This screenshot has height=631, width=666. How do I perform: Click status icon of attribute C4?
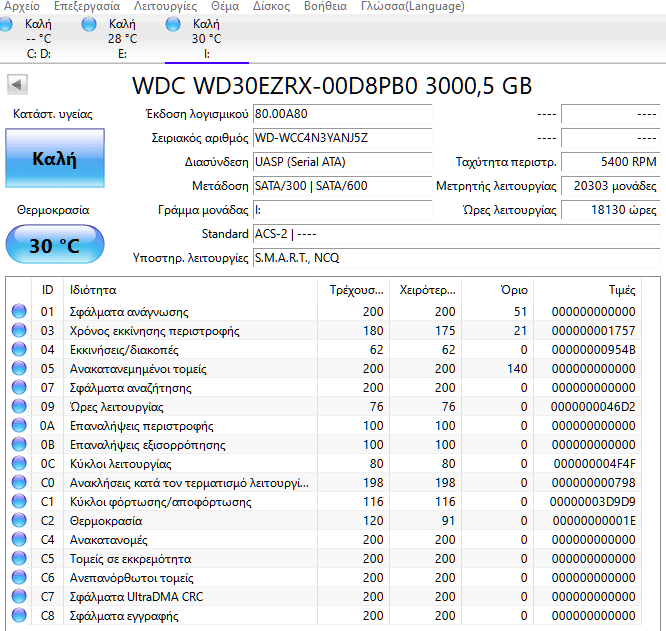[x=19, y=539]
